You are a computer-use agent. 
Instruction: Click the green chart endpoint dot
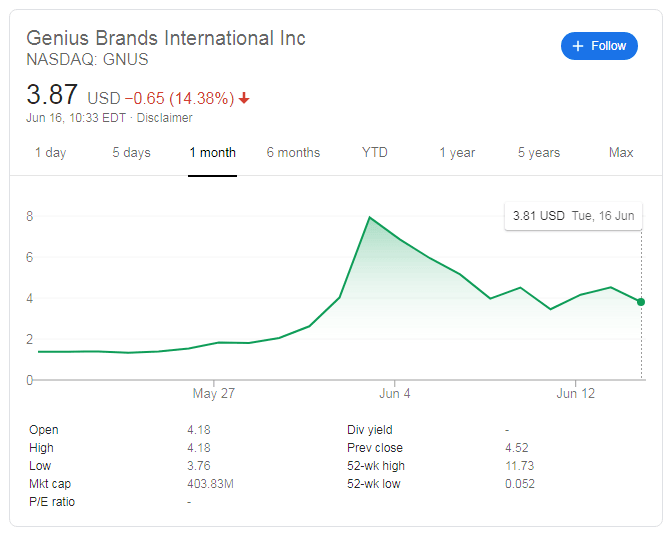[x=641, y=302]
